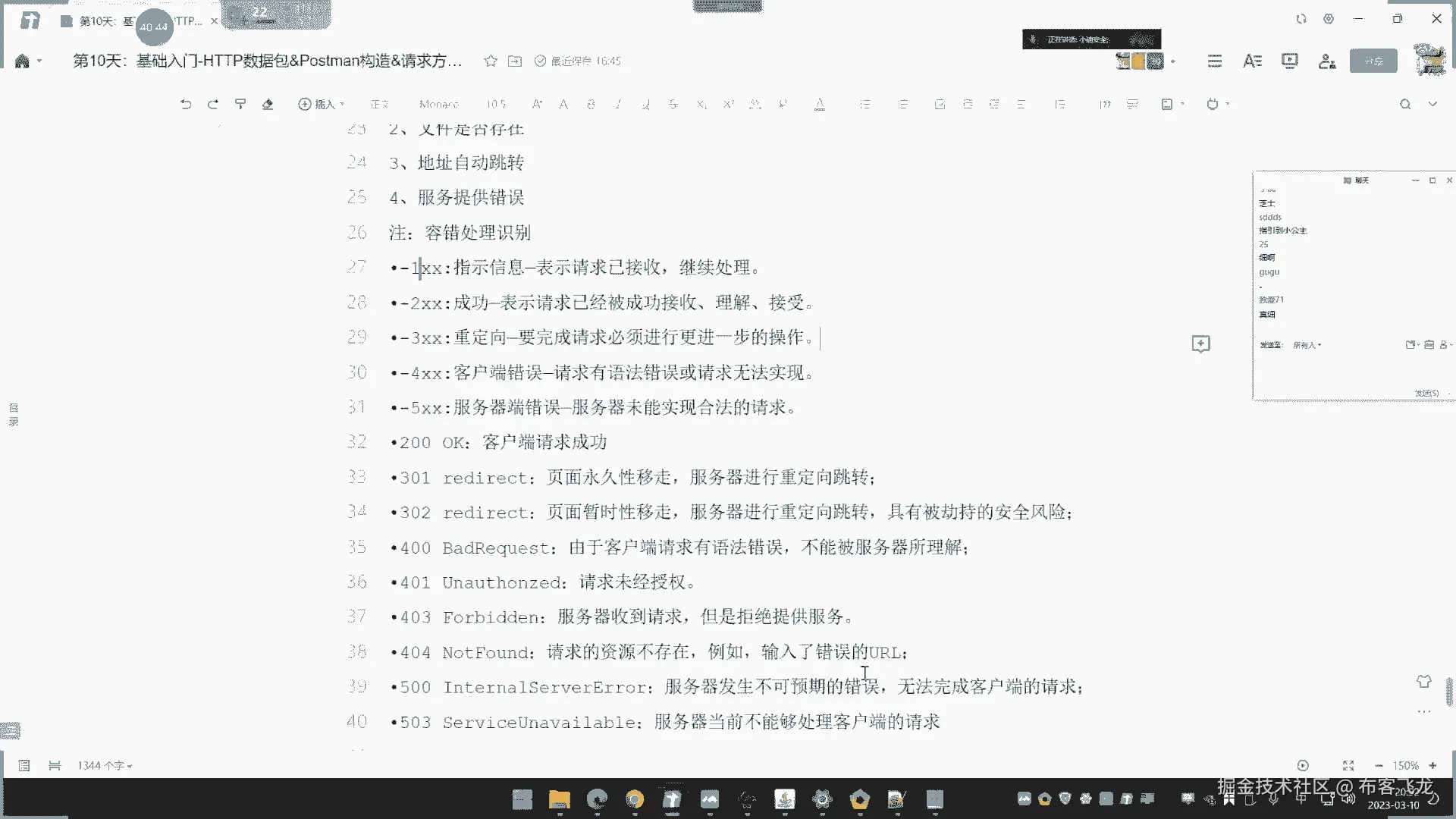
Task: Select the format painter tool
Action: point(240,105)
